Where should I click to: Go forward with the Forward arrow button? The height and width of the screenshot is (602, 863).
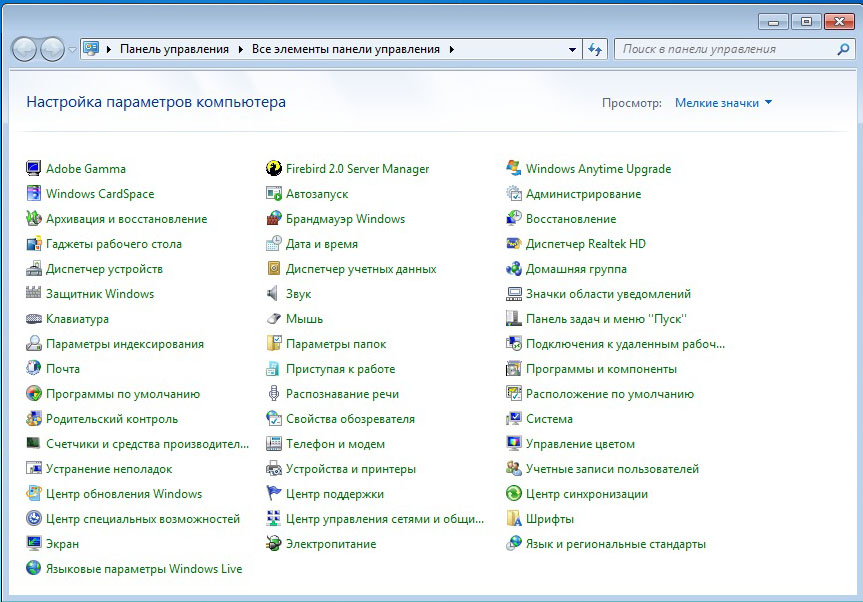coord(52,50)
